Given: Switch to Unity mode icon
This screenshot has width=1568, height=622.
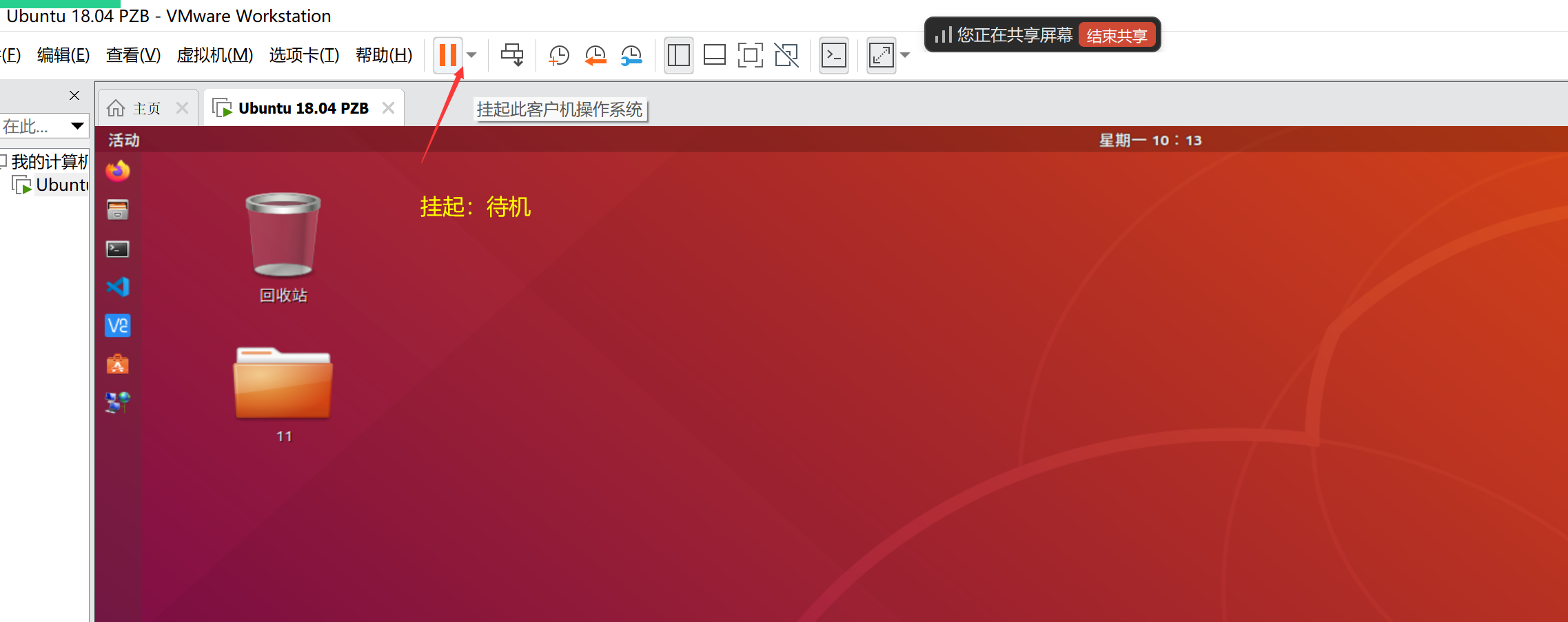Looking at the screenshot, I should [786, 55].
